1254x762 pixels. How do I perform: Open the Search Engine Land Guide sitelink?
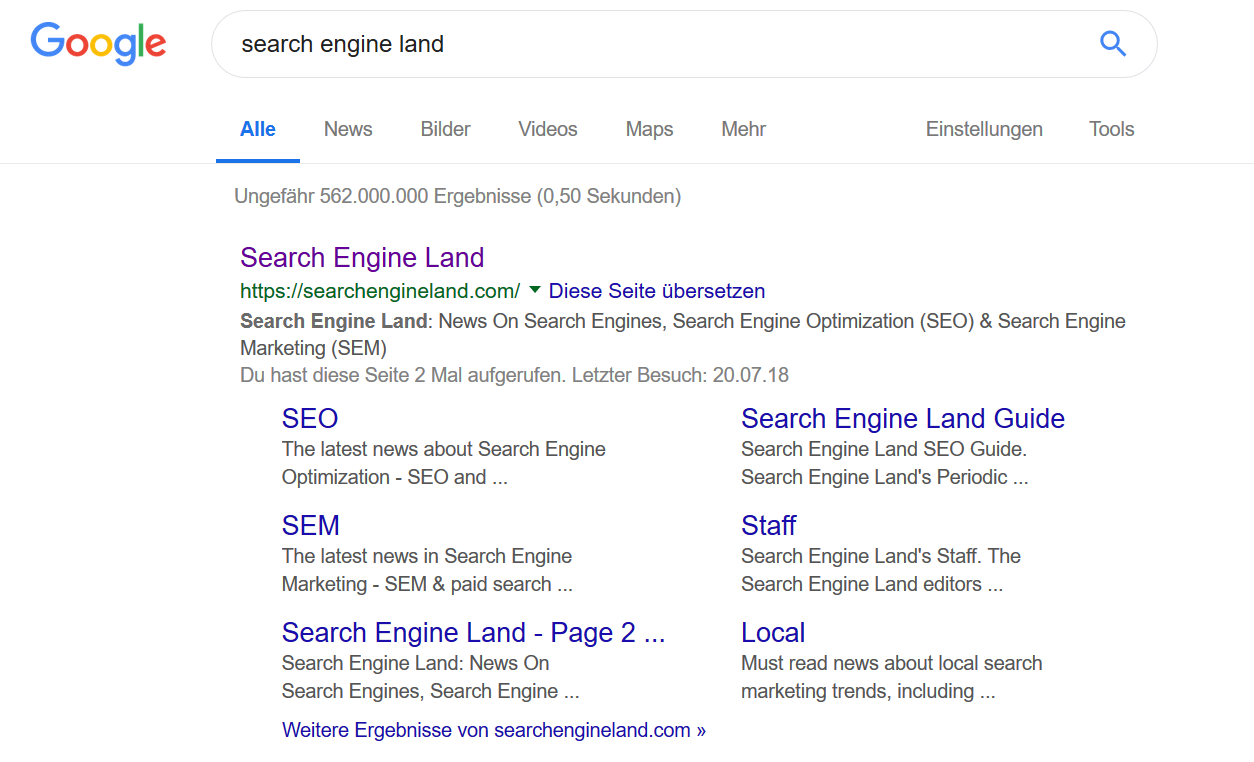click(902, 418)
